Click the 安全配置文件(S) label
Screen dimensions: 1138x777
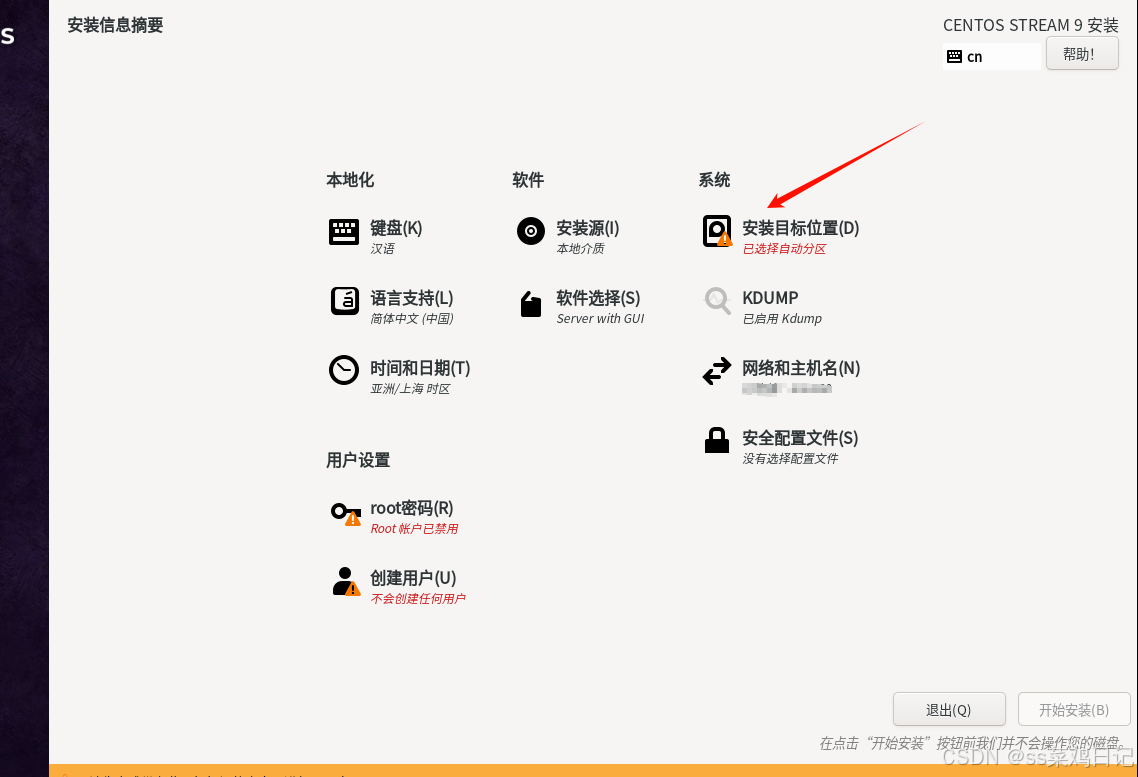point(800,438)
